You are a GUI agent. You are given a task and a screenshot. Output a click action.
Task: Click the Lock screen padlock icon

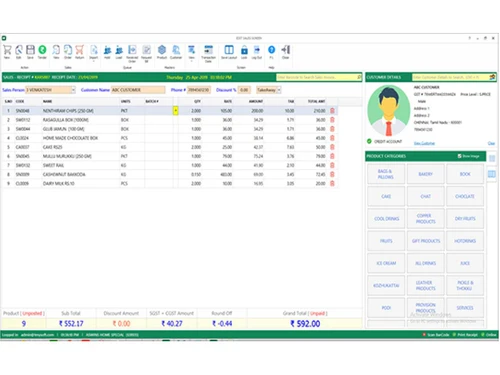pyautogui.click(x=244, y=51)
